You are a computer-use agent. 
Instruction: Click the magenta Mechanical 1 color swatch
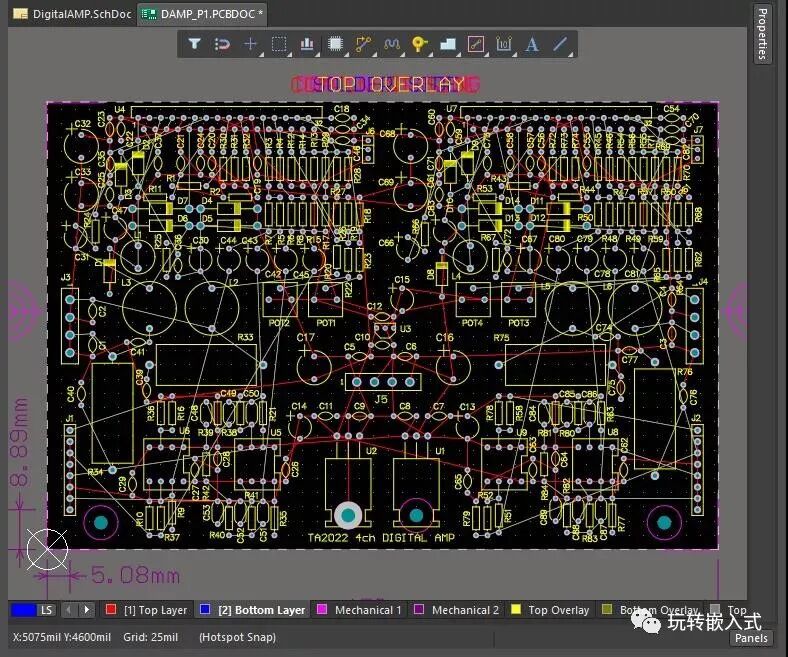pyautogui.click(x=322, y=609)
